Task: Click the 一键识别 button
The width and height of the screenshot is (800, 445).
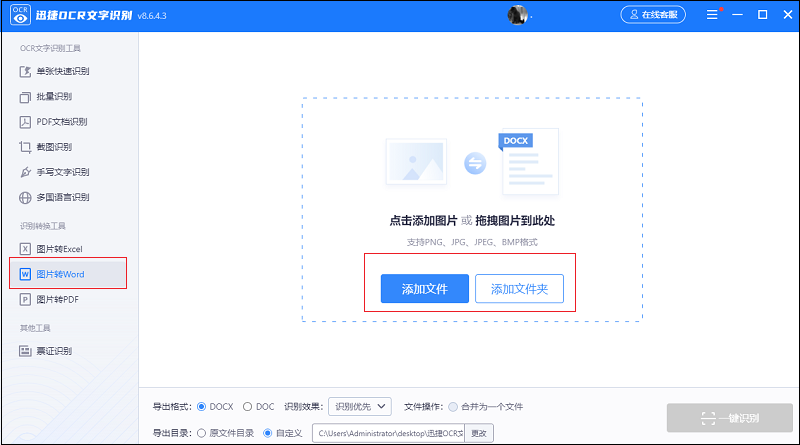Action: (730, 418)
